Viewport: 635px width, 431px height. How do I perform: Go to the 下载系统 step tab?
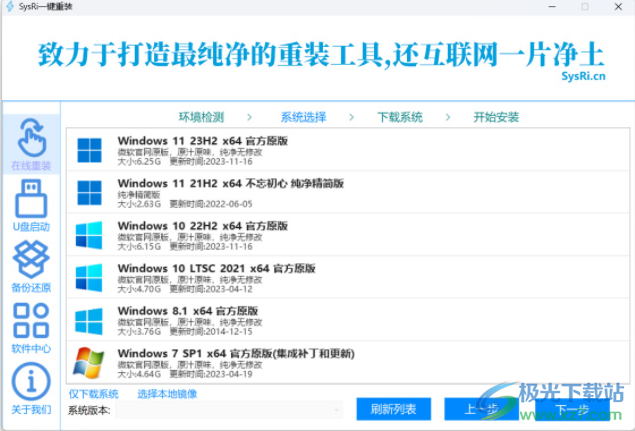tap(400, 117)
